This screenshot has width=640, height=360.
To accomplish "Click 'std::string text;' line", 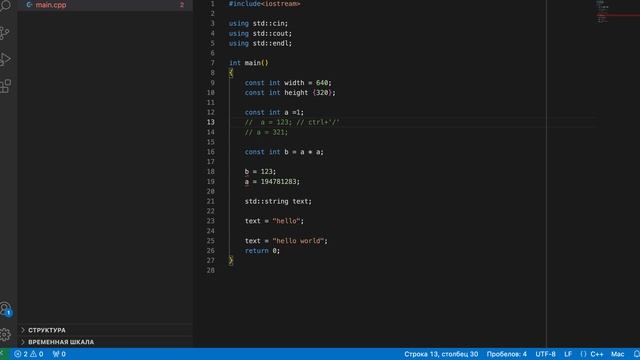I will [x=278, y=201].
